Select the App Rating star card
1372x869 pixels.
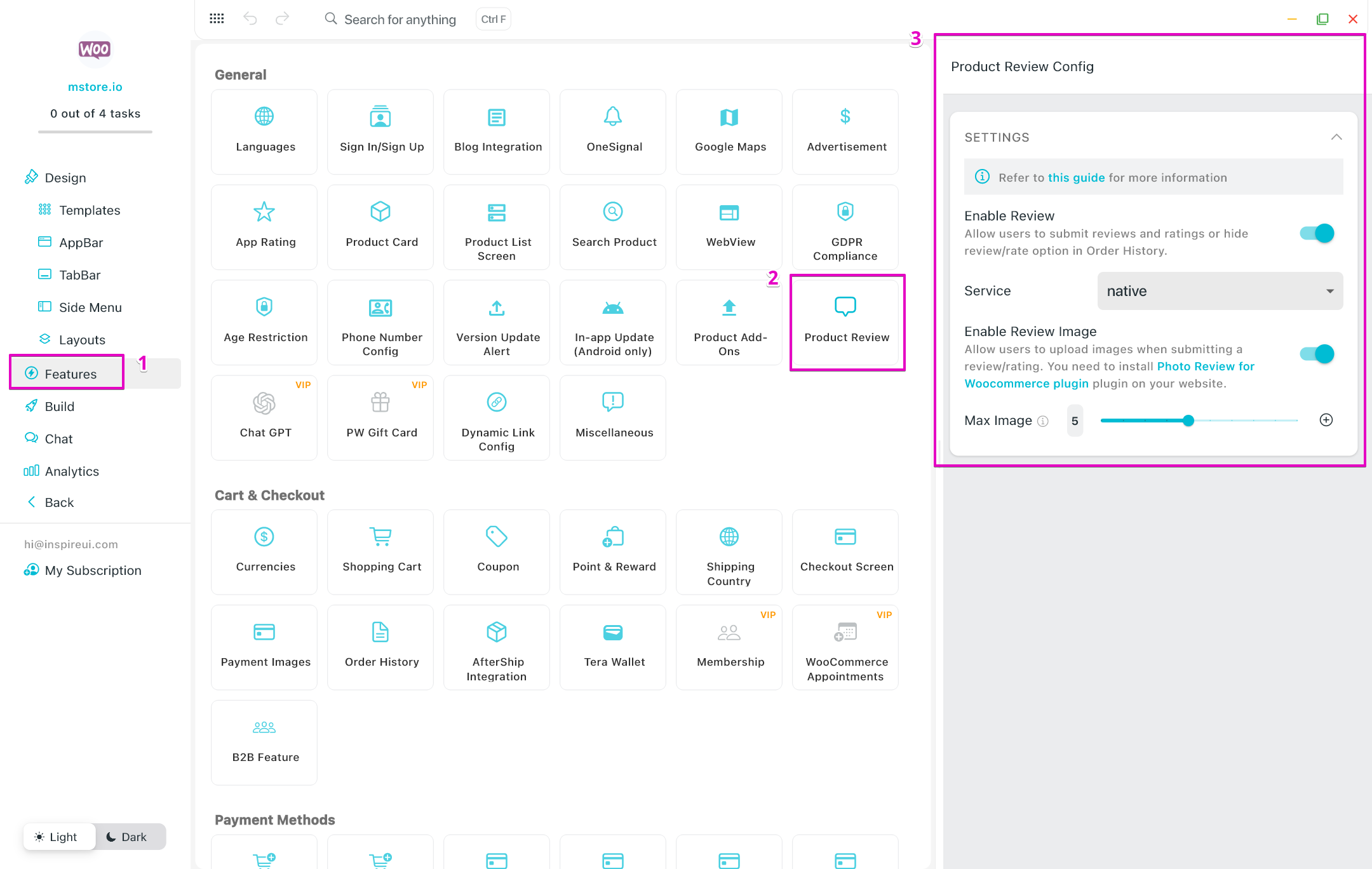pyautogui.click(x=264, y=227)
